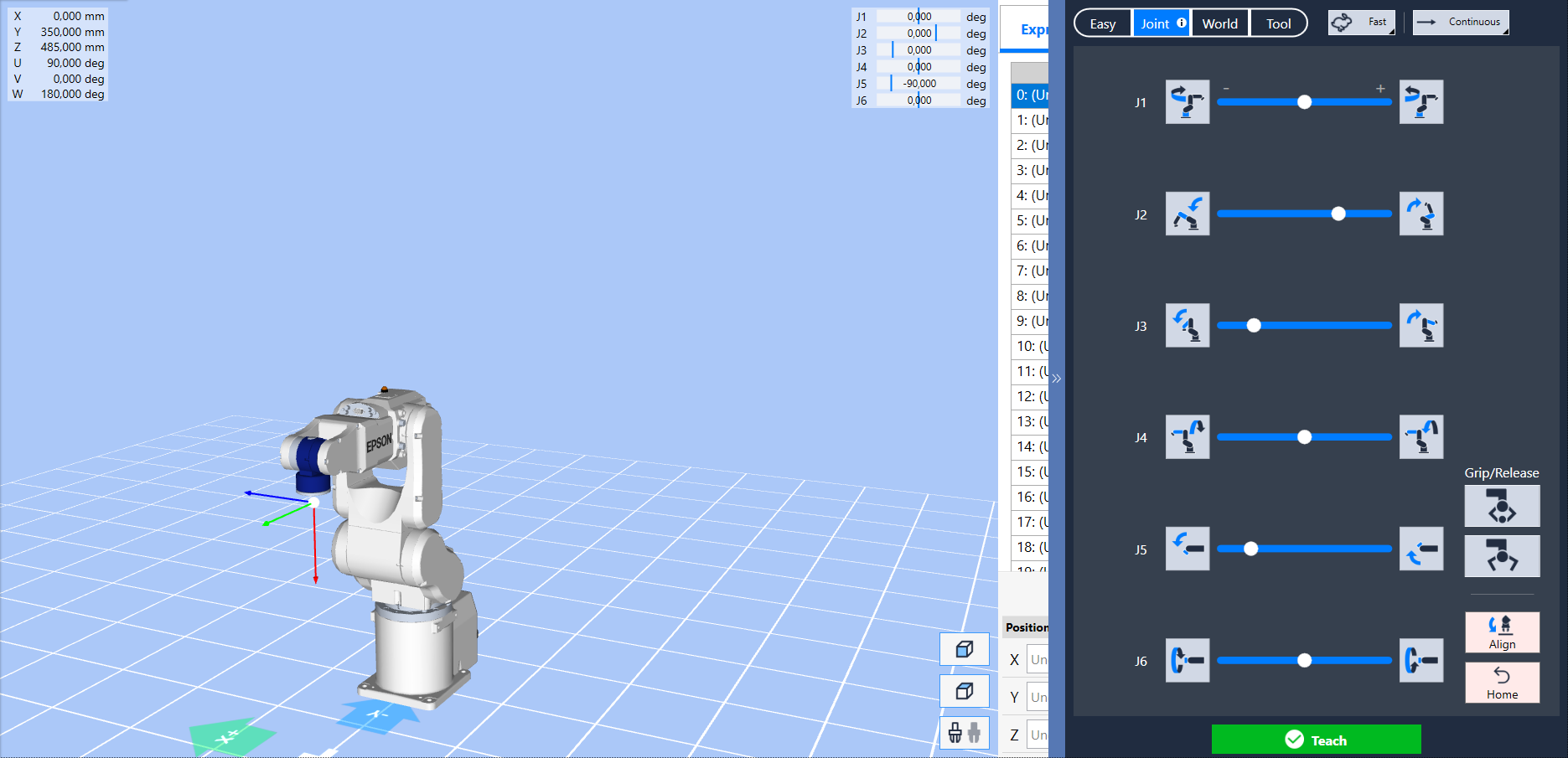Viewport: 1568px width, 758px height.
Task: Jog J1 in the negative direction
Action: click(1187, 102)
